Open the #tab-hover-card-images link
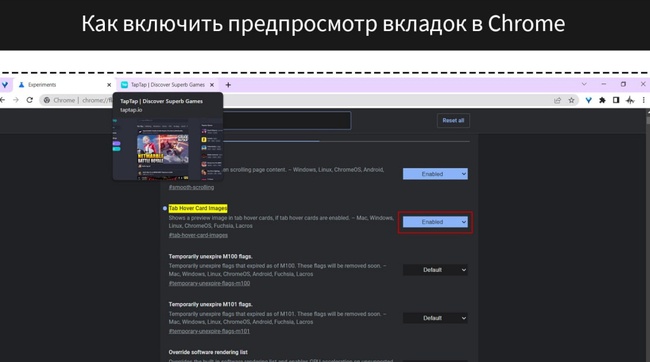Screen dimensions: 650x362 point(198,235)
